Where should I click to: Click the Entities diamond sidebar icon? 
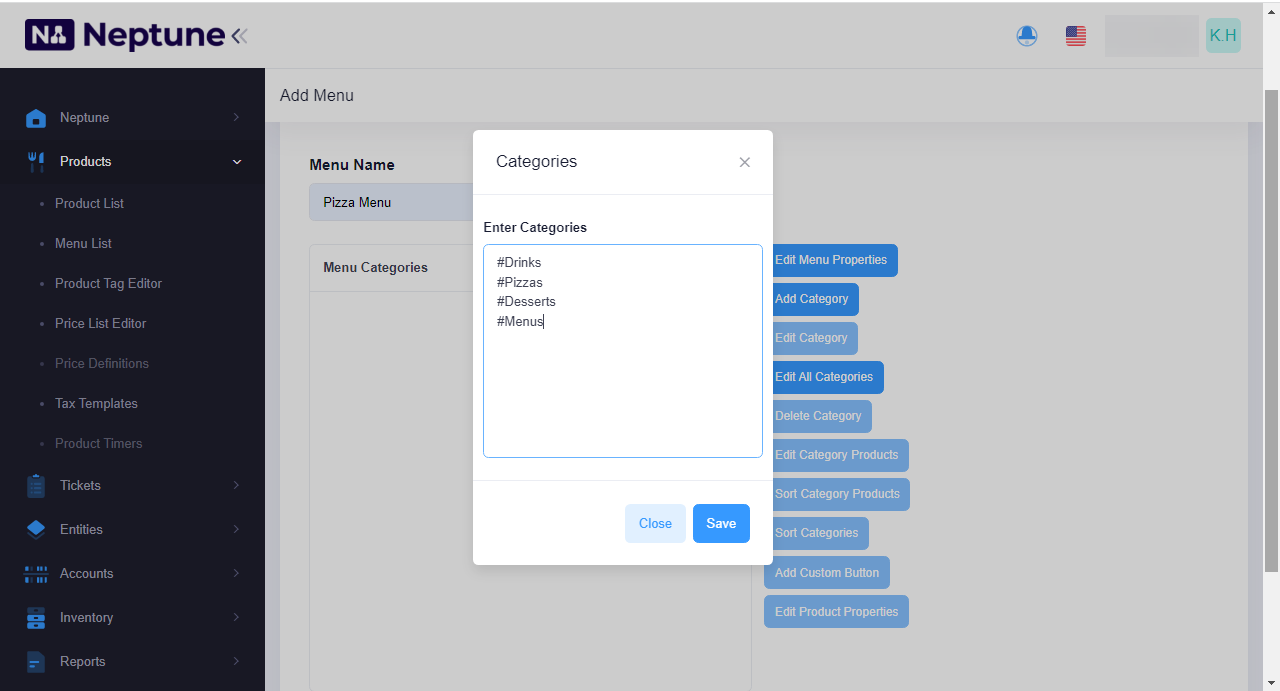click(36, 529)
